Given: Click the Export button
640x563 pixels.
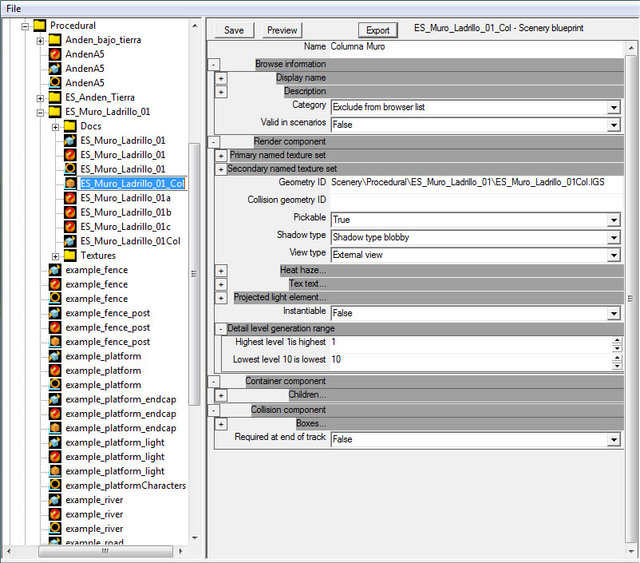Looking at the screenshot, I should [378, 30].
